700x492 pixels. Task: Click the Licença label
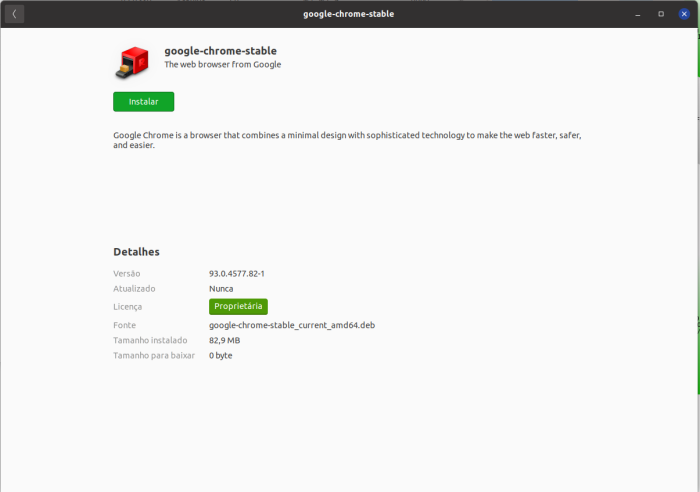pos(127,307)
